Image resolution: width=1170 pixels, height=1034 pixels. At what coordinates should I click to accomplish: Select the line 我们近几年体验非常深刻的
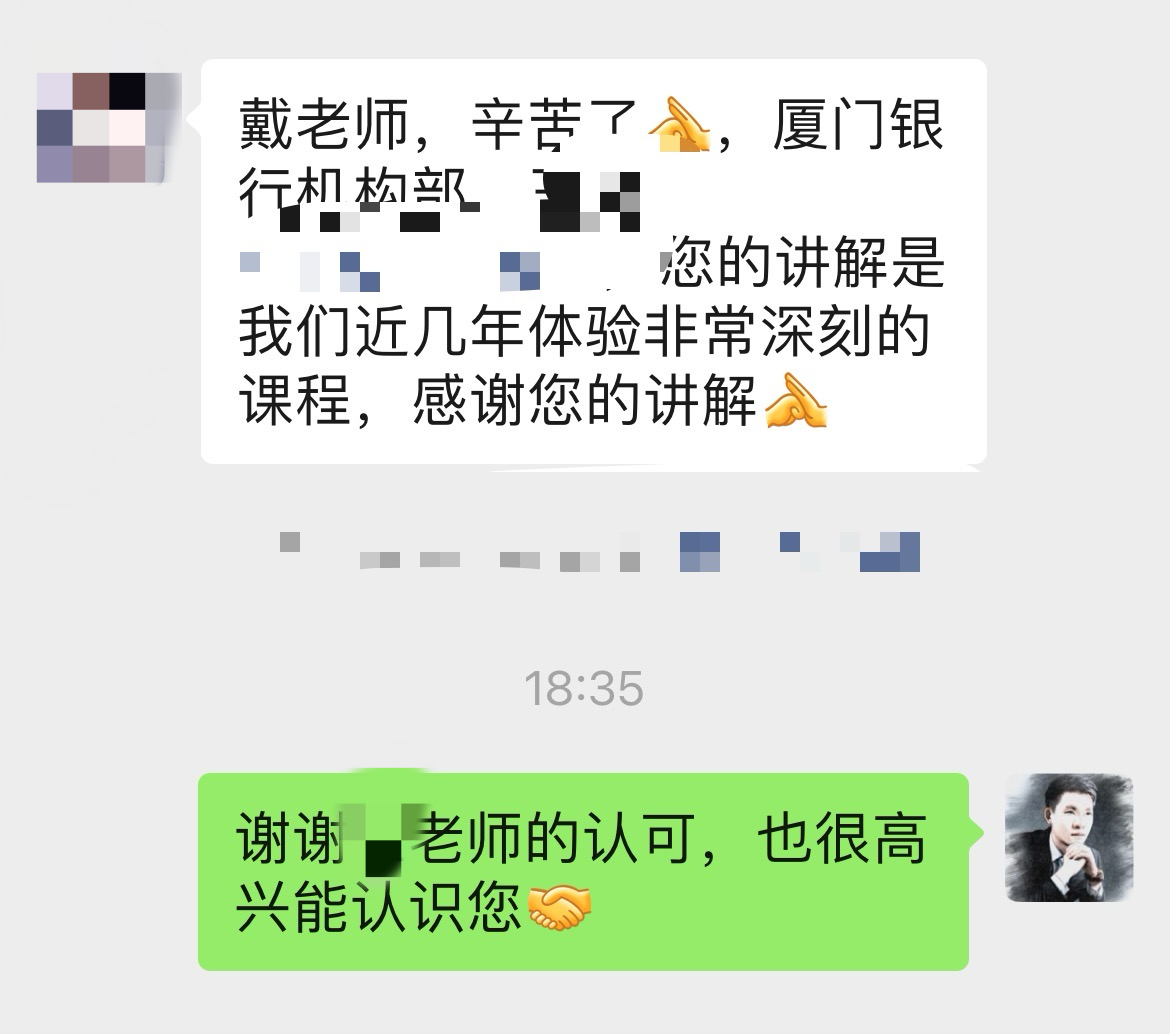584,332
